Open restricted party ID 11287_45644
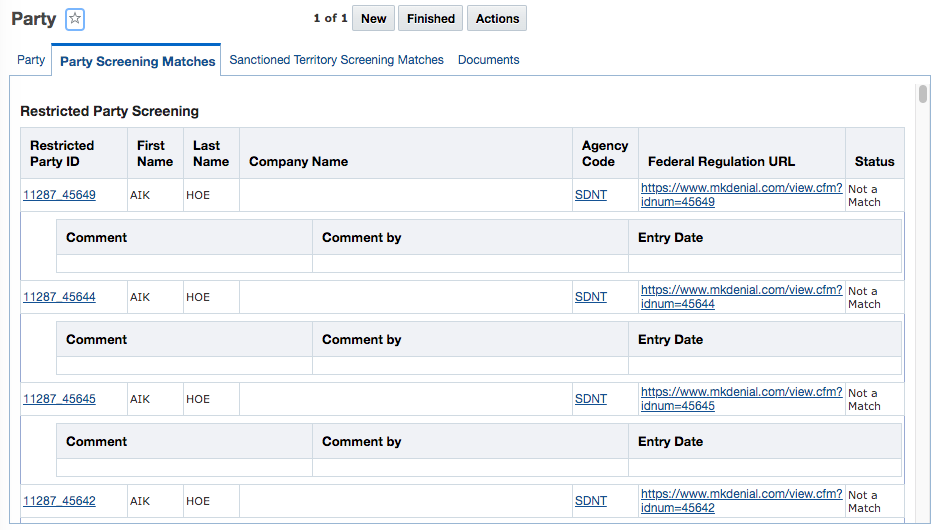The height and width of the screenshot is (530, 936). point(59,297)
